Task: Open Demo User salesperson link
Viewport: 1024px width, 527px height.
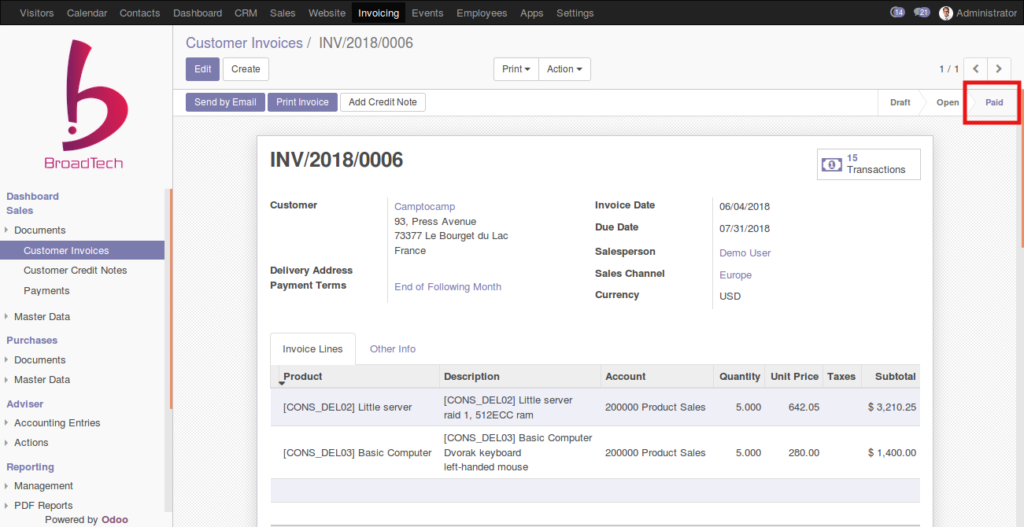Action: tap(744, 253)
